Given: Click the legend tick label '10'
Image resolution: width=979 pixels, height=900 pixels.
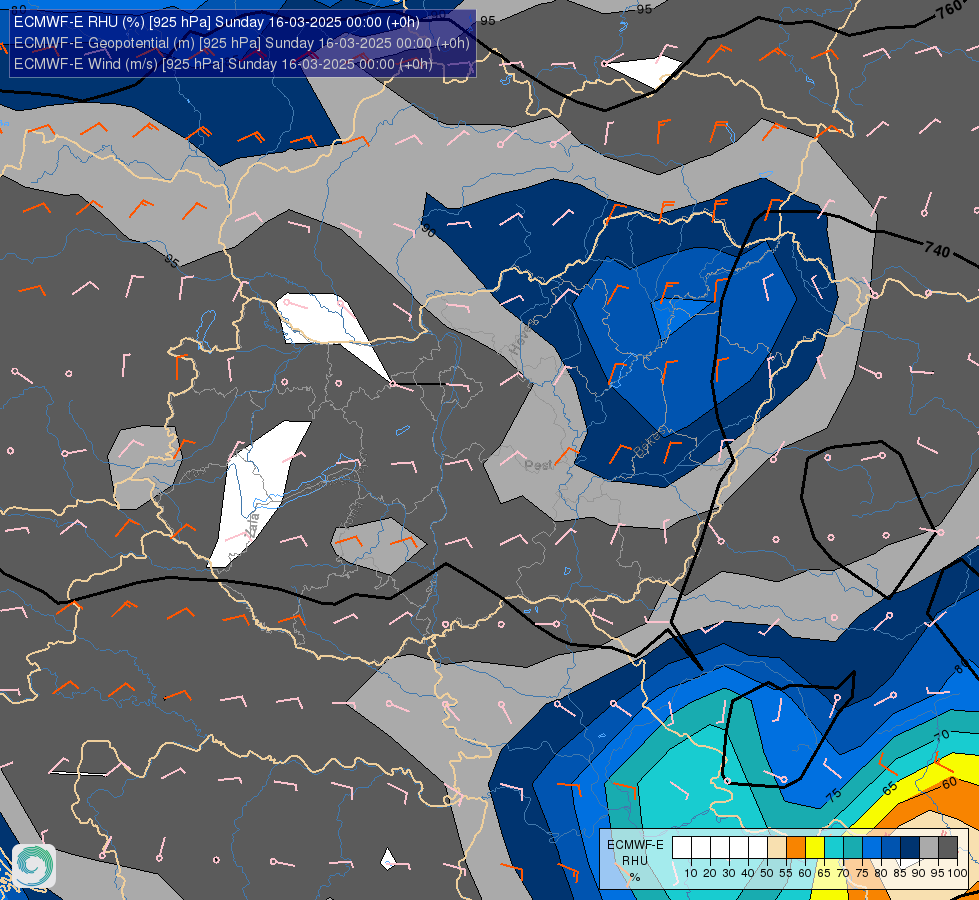Looking at the screenshot, I should click(x=691, y=873).
